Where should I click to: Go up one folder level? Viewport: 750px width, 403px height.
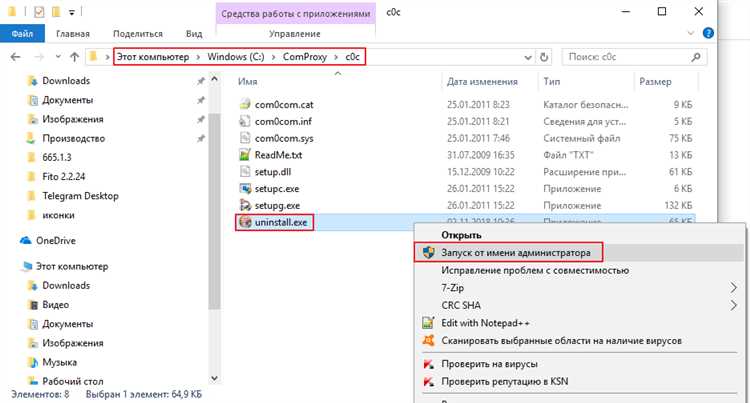click(x=74, y=57)
